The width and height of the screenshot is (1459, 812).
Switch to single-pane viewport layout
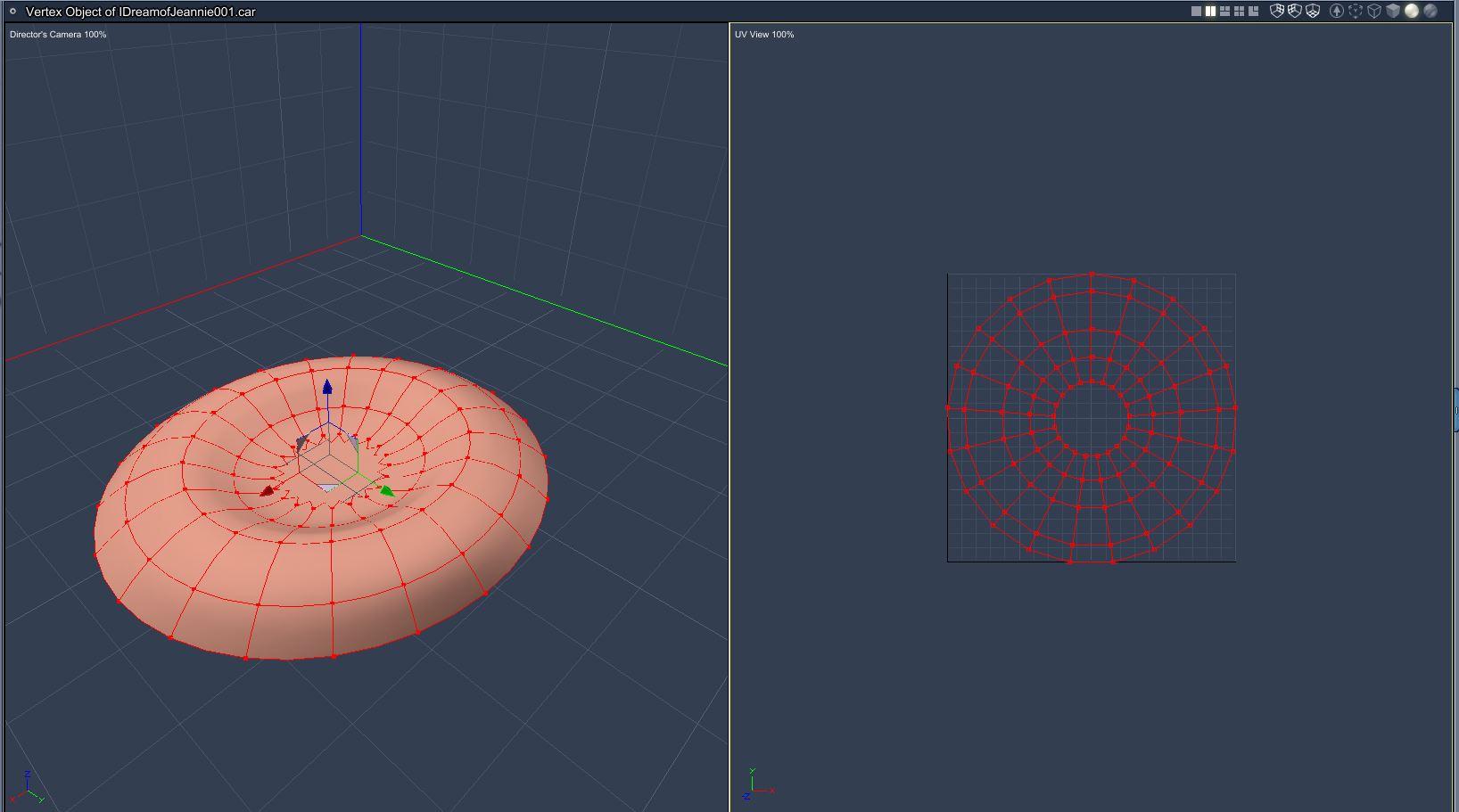pos(1196,12)
